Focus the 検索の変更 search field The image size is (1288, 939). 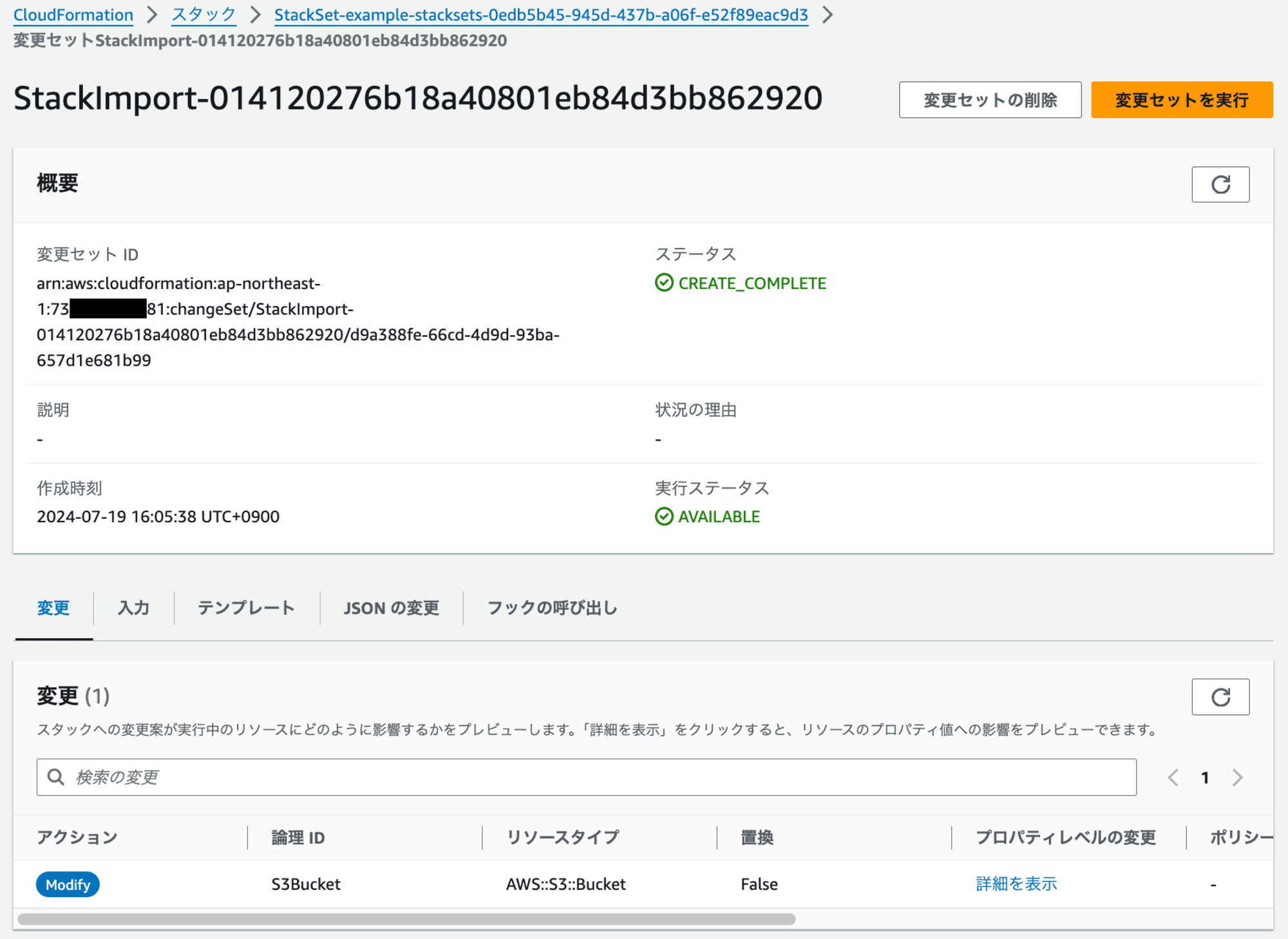pos(586,777)
